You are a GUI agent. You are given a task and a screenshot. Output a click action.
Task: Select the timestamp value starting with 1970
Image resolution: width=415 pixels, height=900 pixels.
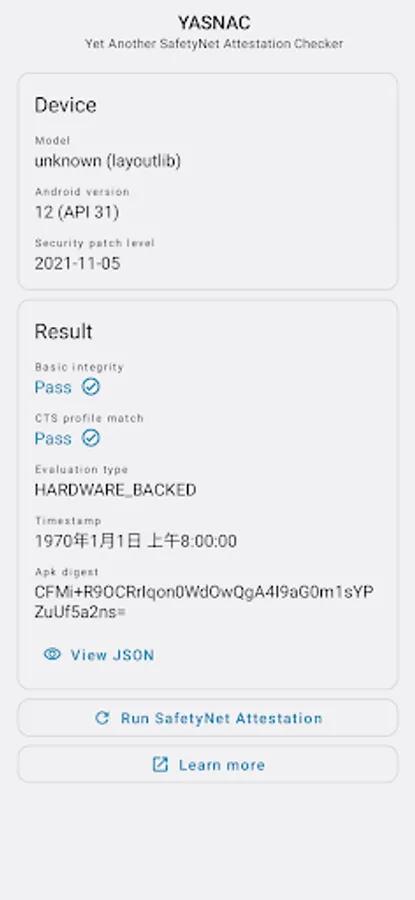pos(135,541)
